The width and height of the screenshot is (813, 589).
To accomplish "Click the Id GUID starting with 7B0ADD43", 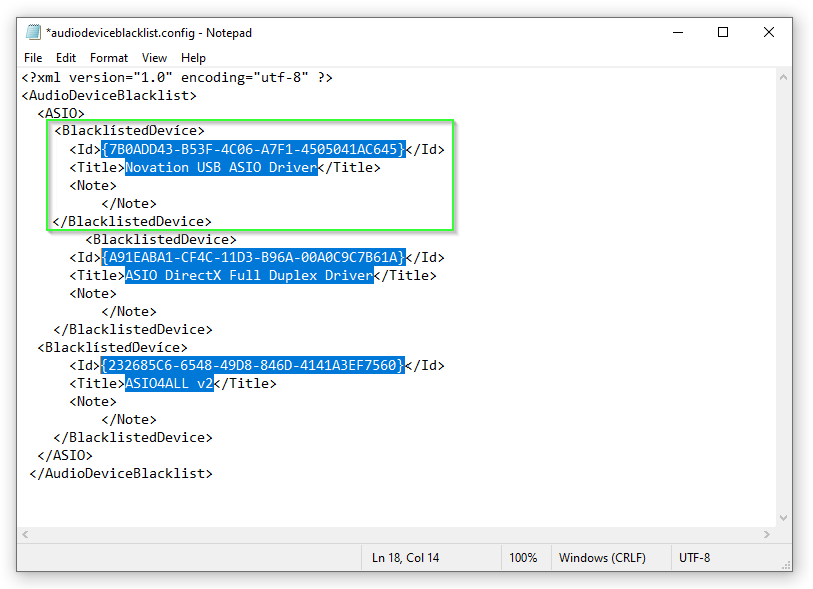I will click(x=253, y=150).
